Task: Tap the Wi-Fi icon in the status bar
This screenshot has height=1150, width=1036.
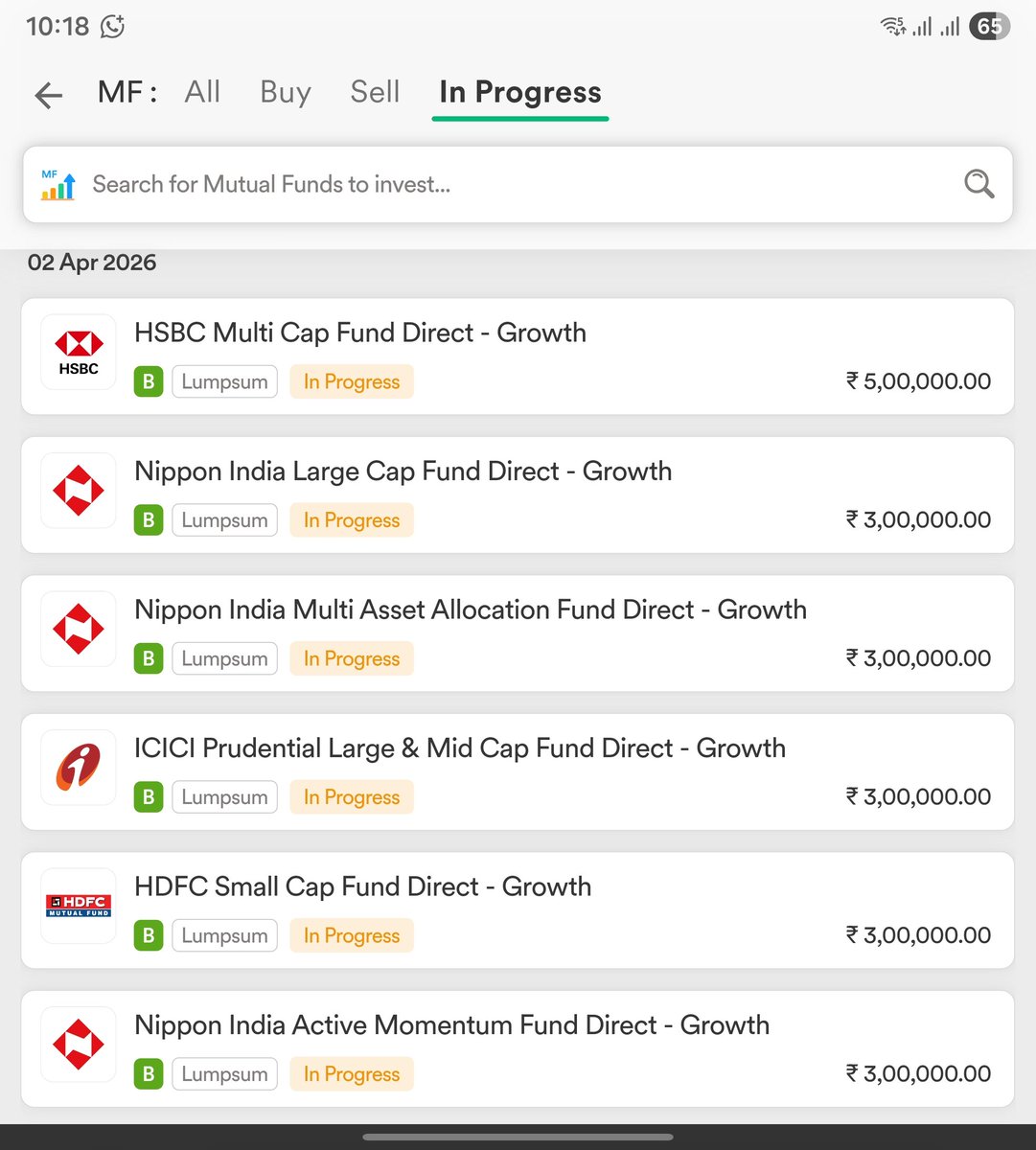Action: click(x=893, y=27)
